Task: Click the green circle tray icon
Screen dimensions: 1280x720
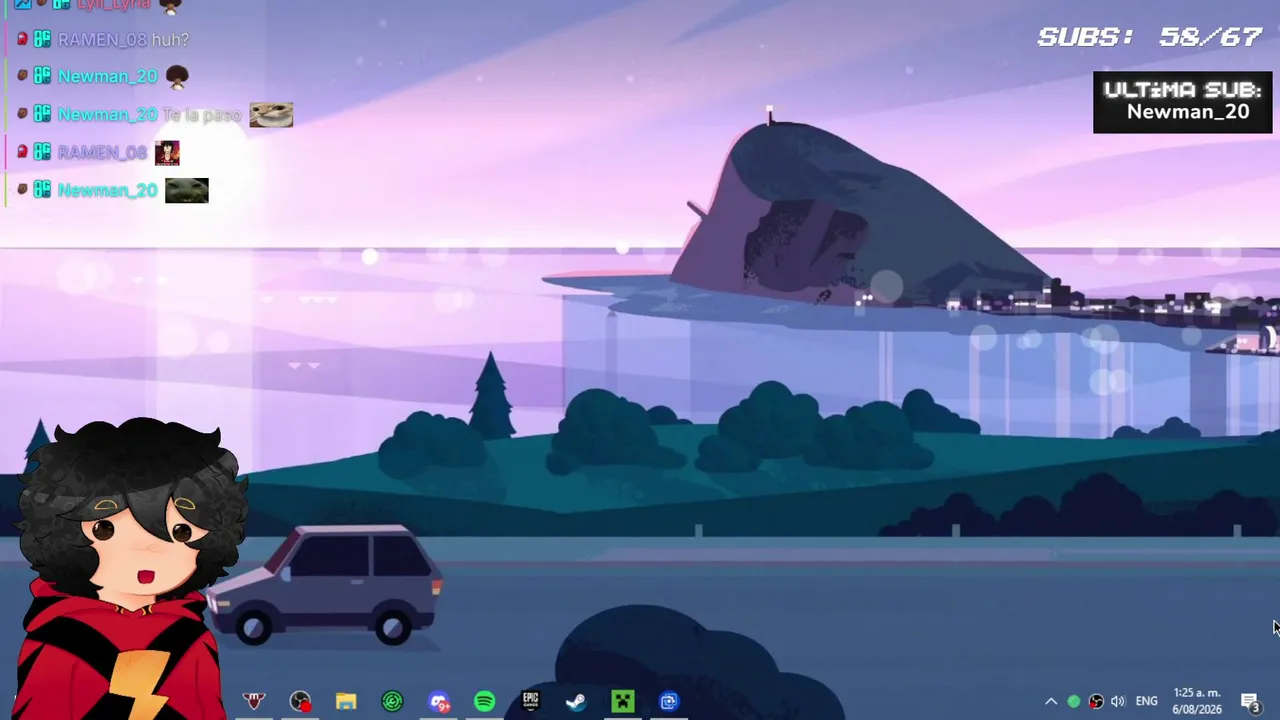Action: pos(1074,701)
